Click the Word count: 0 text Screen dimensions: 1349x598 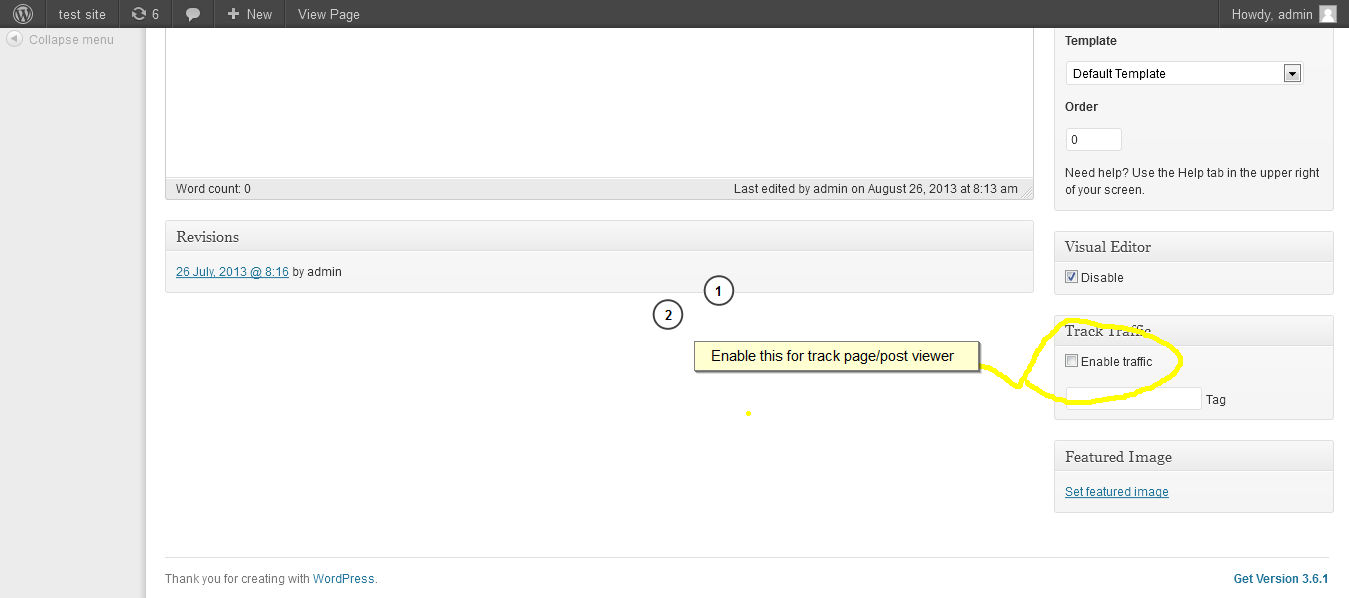(213, 188)
